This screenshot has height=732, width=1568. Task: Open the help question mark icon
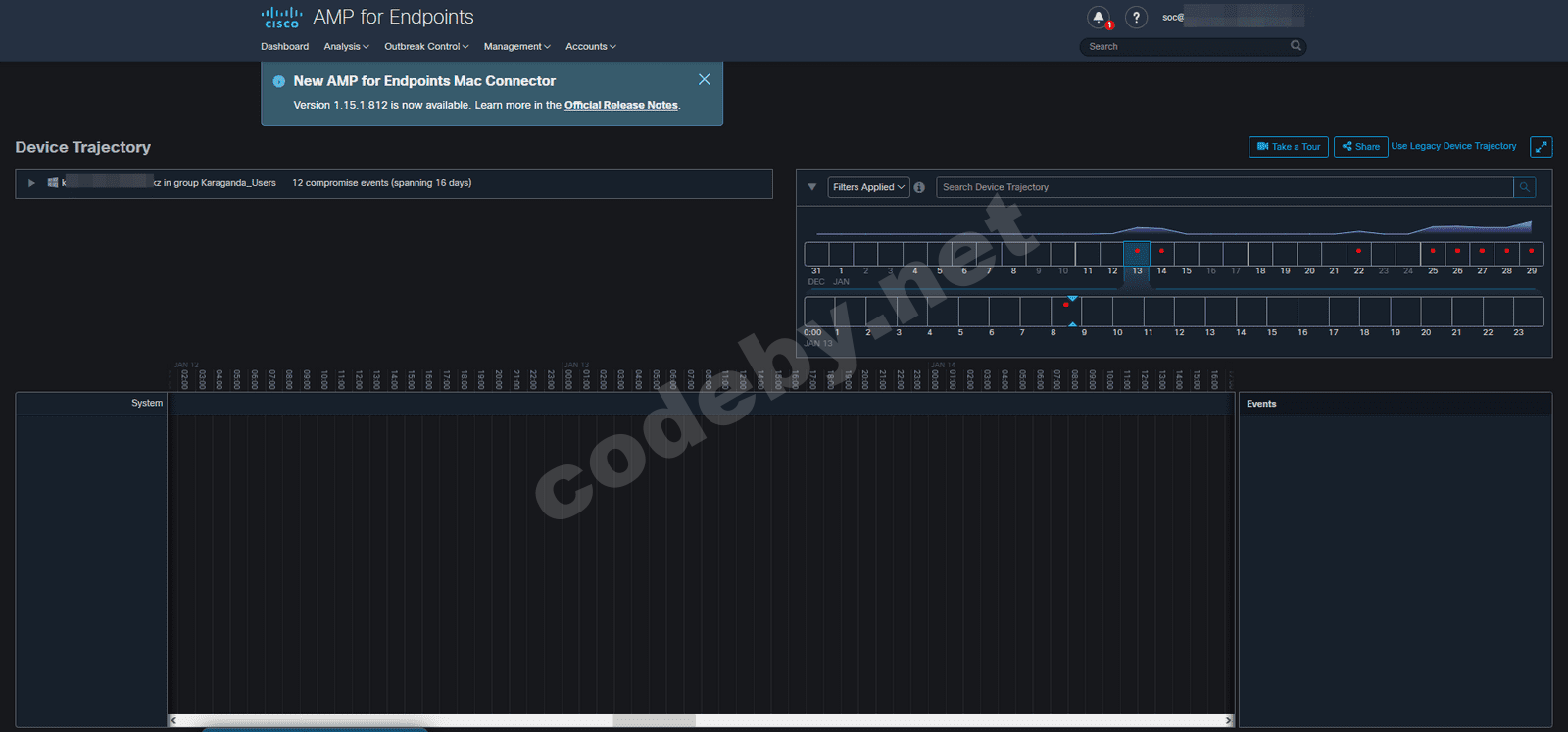(x=1136, y=18)
